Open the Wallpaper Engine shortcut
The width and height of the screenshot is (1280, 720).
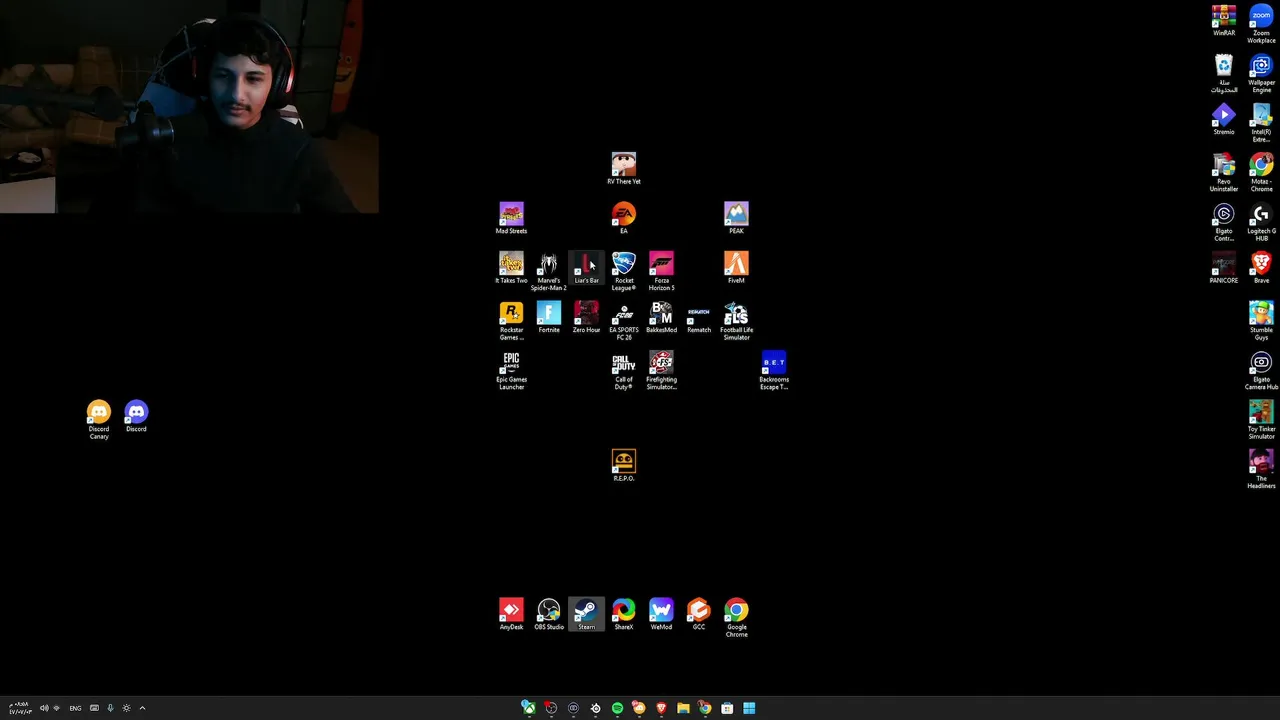coord(1261,74)
